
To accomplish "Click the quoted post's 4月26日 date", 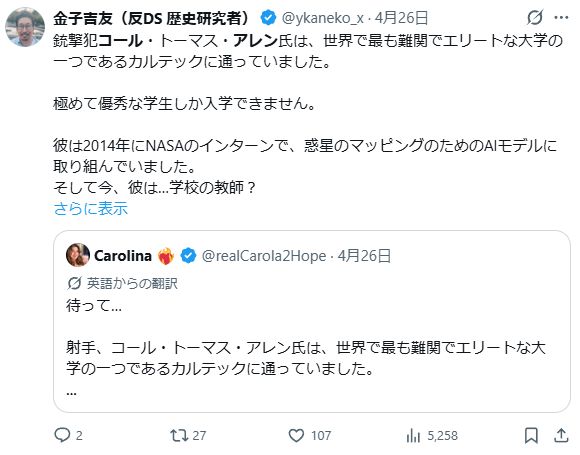I will pyautogui.click(x=364, y=256).
